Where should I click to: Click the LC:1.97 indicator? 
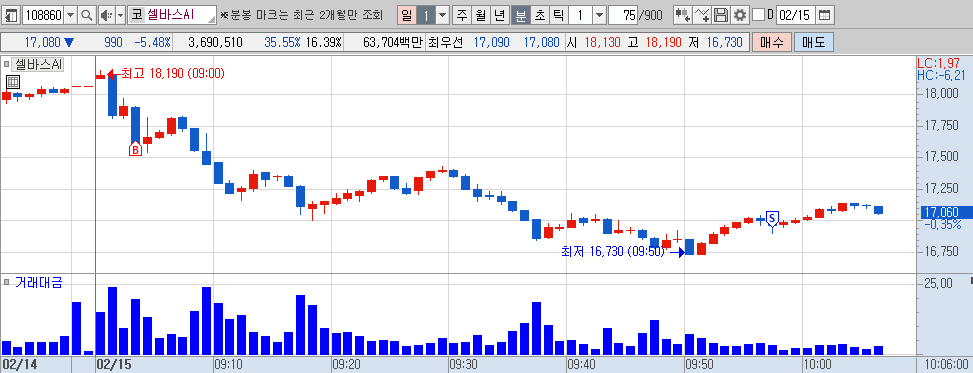[939, 63]
